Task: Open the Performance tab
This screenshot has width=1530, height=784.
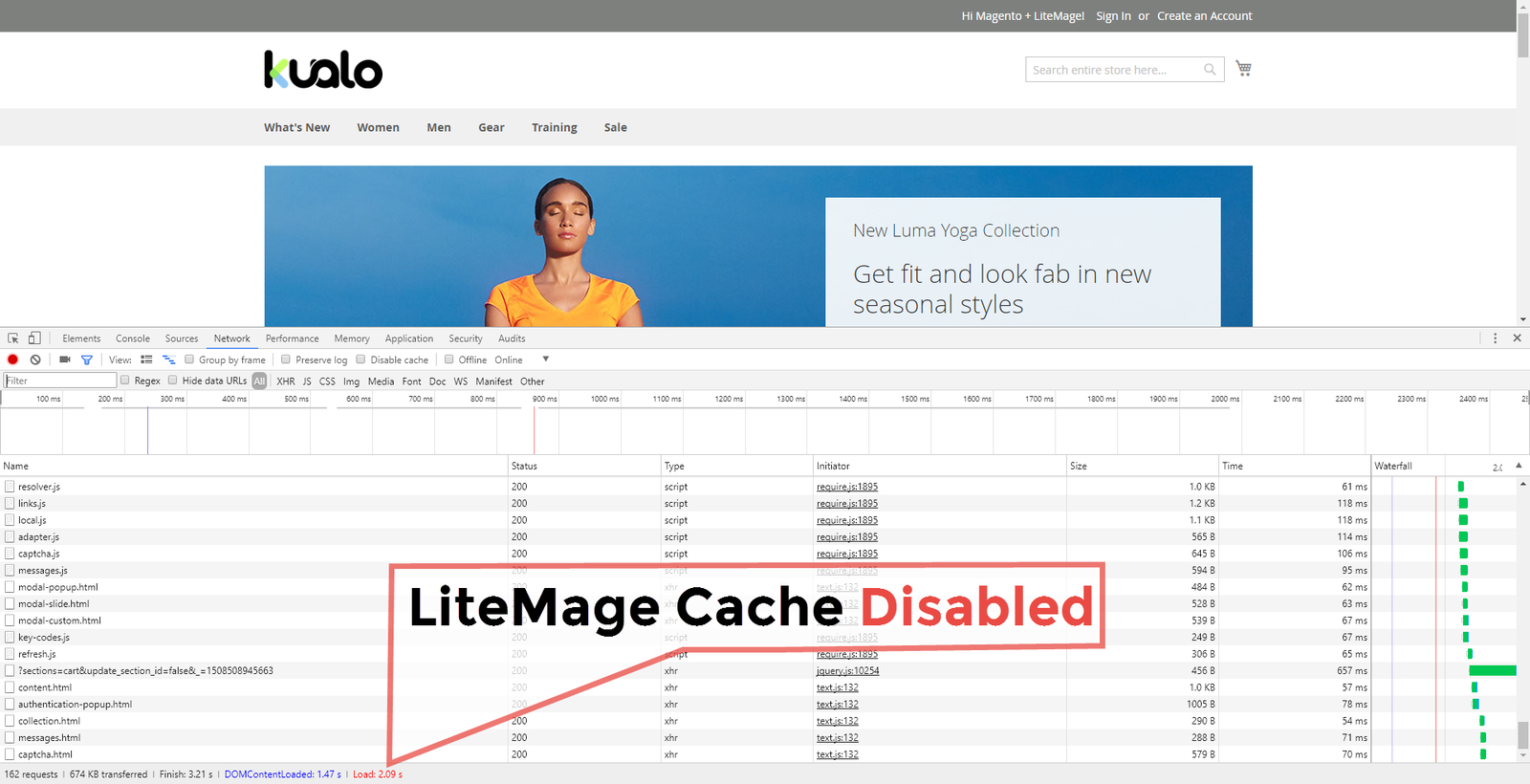Action: (x=293, y=338)
